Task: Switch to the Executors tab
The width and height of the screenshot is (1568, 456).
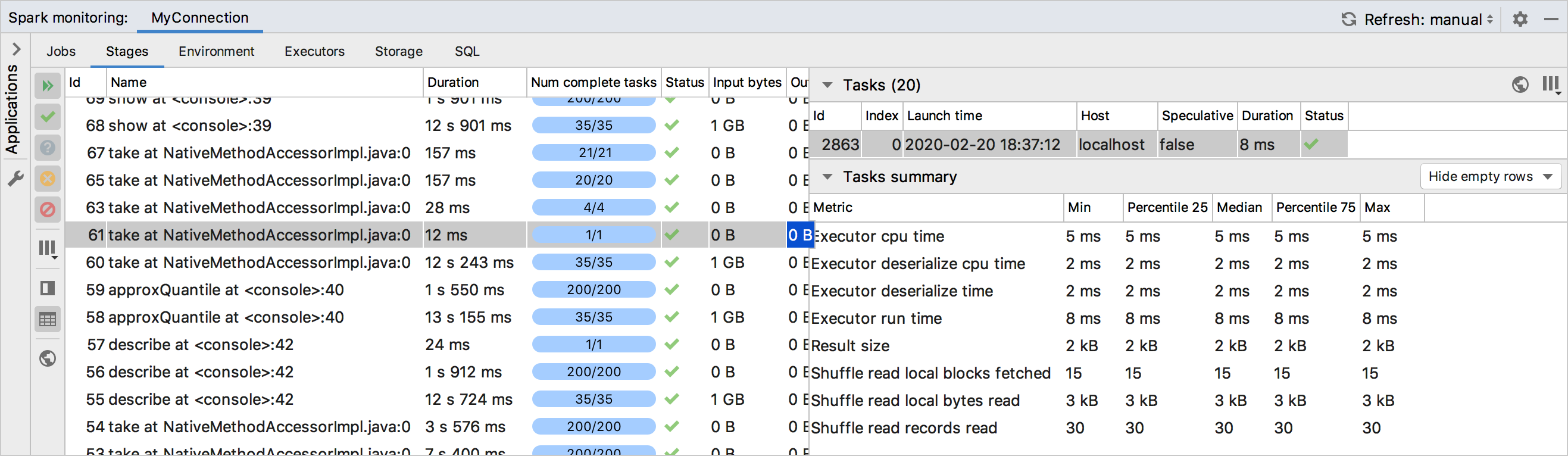Action: tap(314, 51)
